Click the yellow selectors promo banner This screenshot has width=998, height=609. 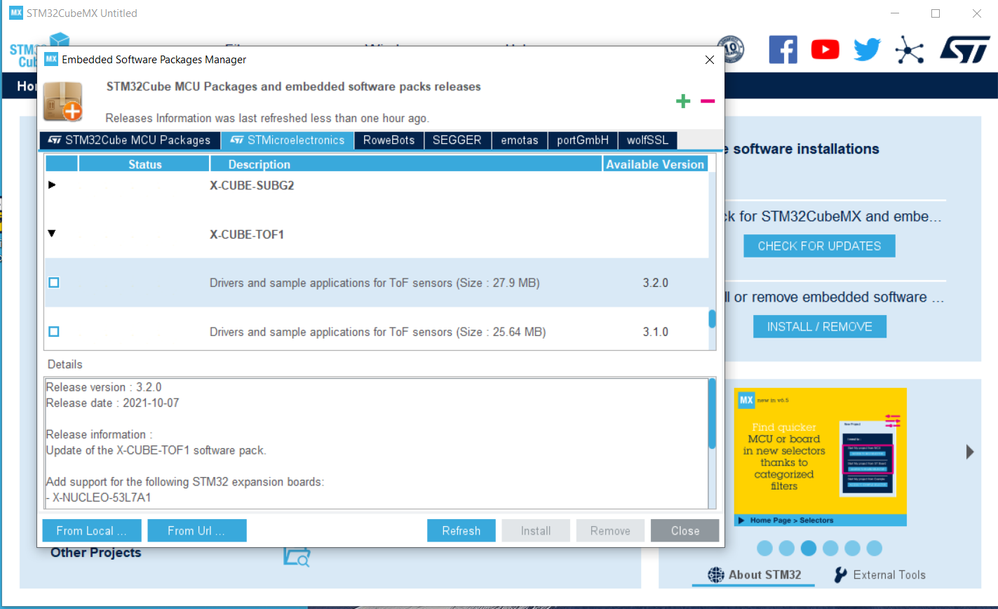tap(820, 457)
